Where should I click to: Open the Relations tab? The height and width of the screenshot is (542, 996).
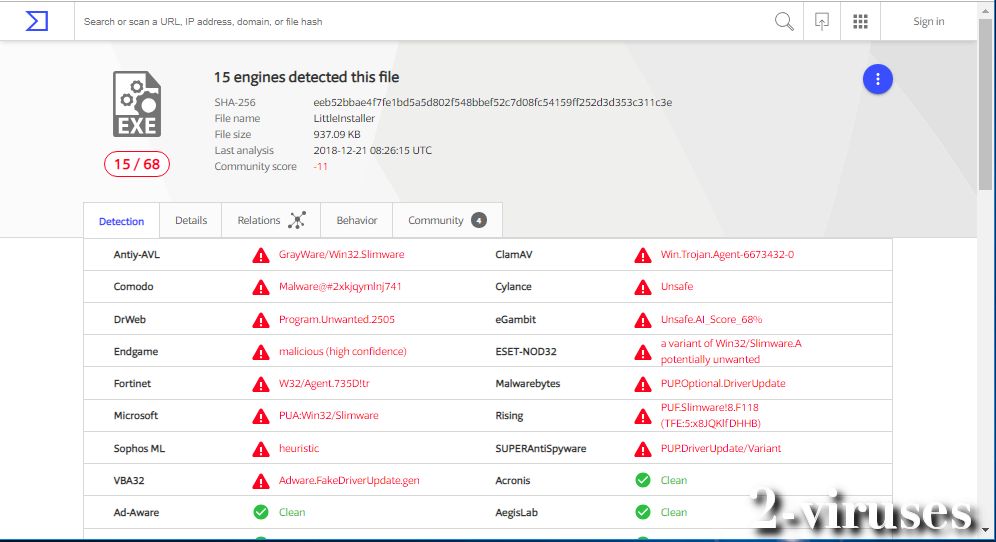coord(271,220)
